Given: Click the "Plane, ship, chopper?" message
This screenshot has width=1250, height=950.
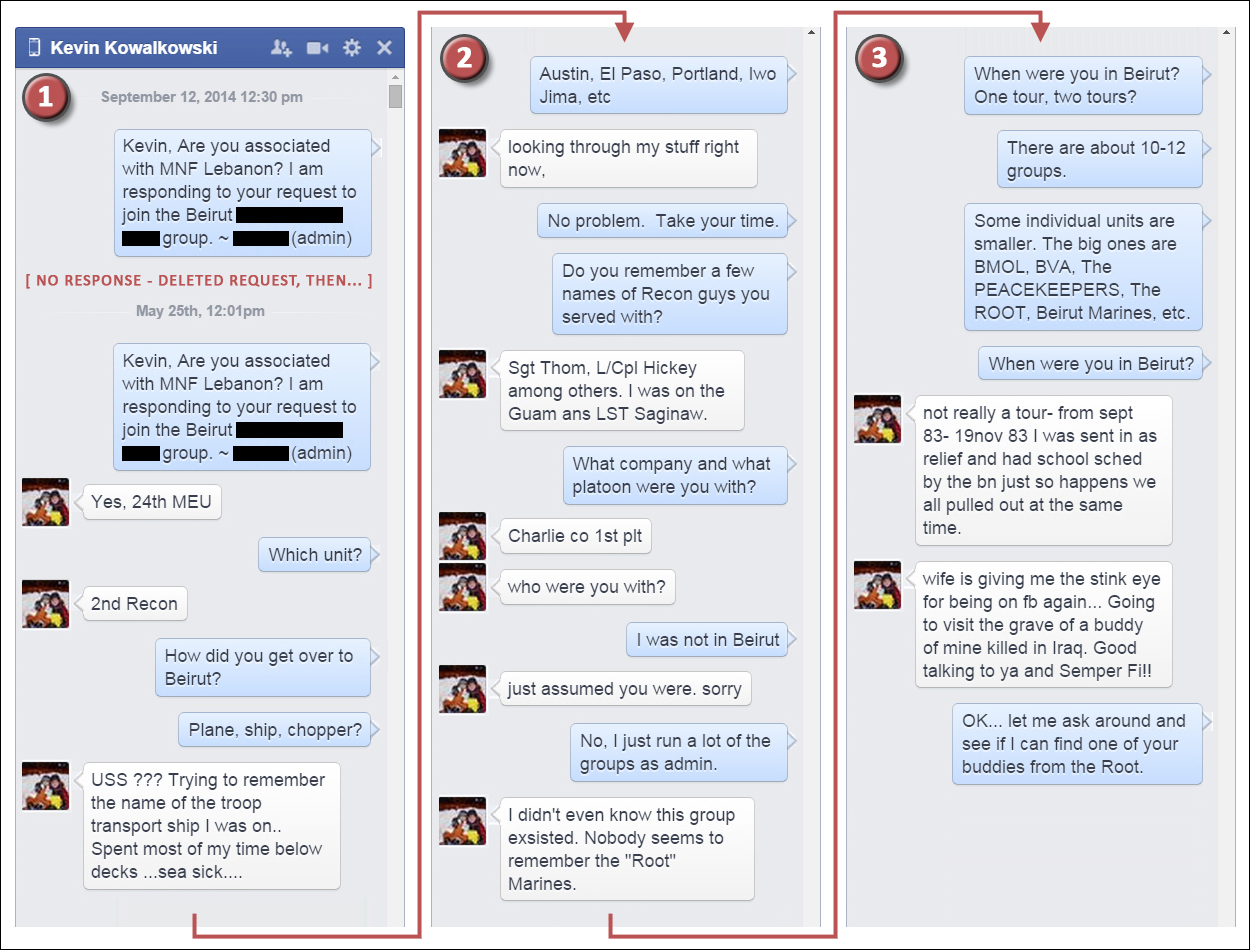Looking at the screenshot, I should pyautogui.click(x=275, y=730).
